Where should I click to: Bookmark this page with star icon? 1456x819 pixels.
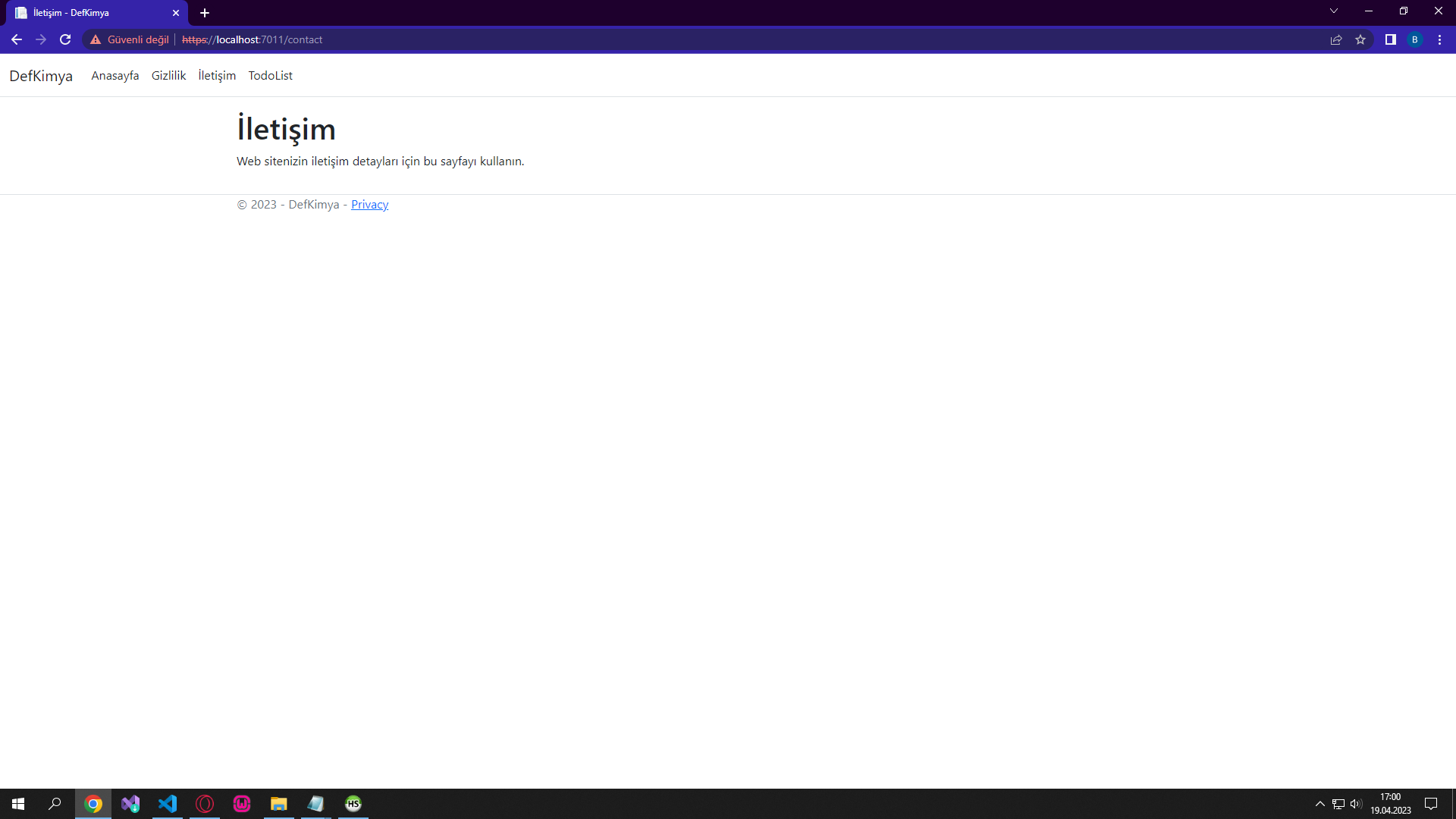pyautogui.click(x=1360, y=39)
